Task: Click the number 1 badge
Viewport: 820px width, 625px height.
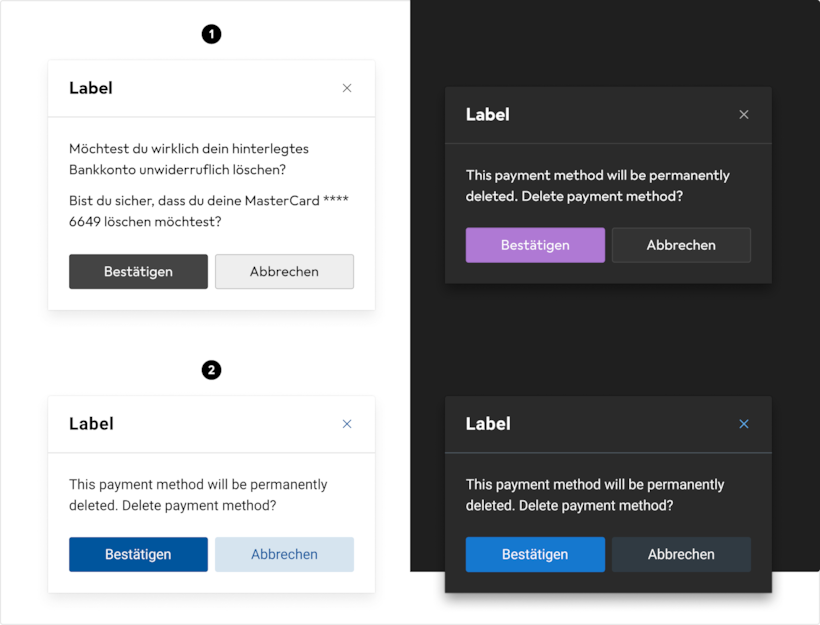Action: pos(211,35)
